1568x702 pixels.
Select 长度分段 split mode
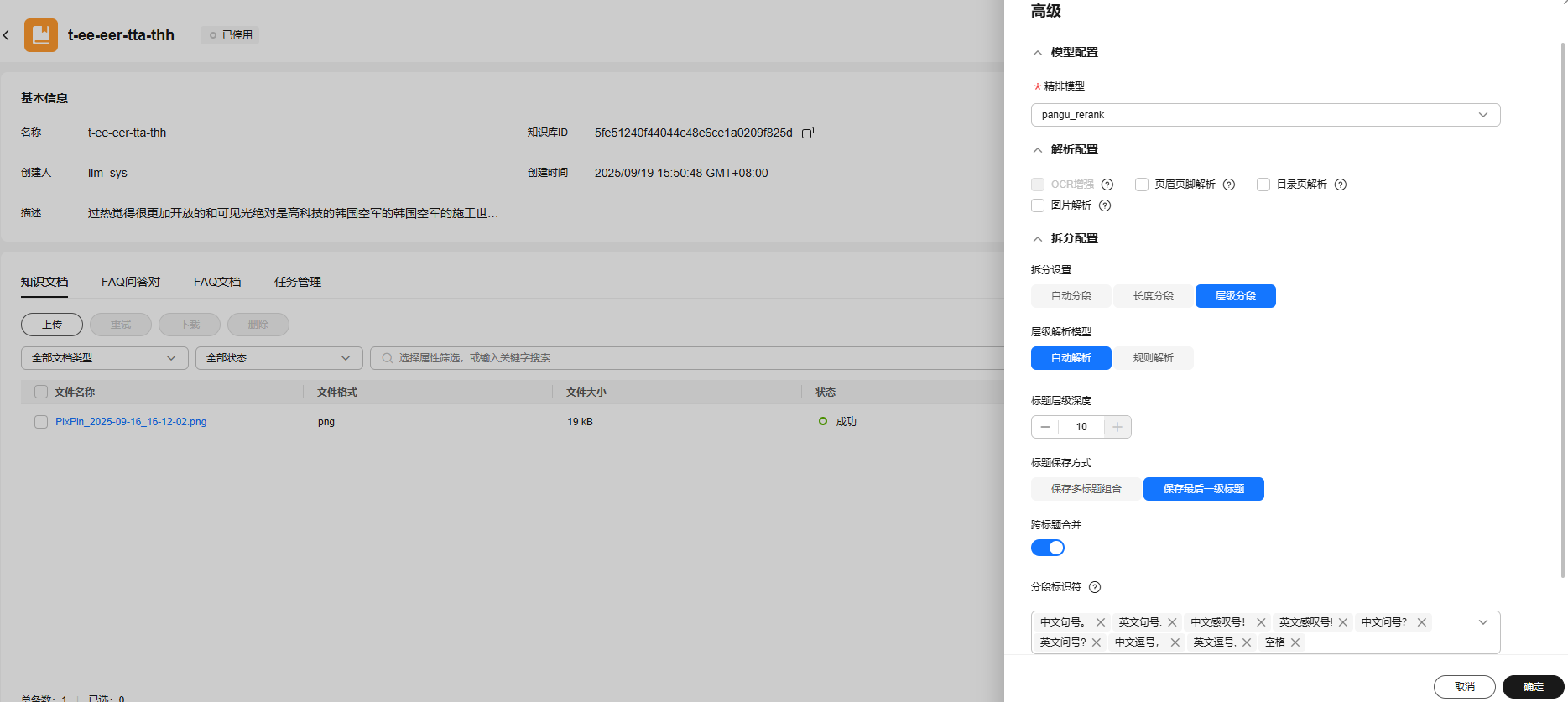coord(1153,296)
